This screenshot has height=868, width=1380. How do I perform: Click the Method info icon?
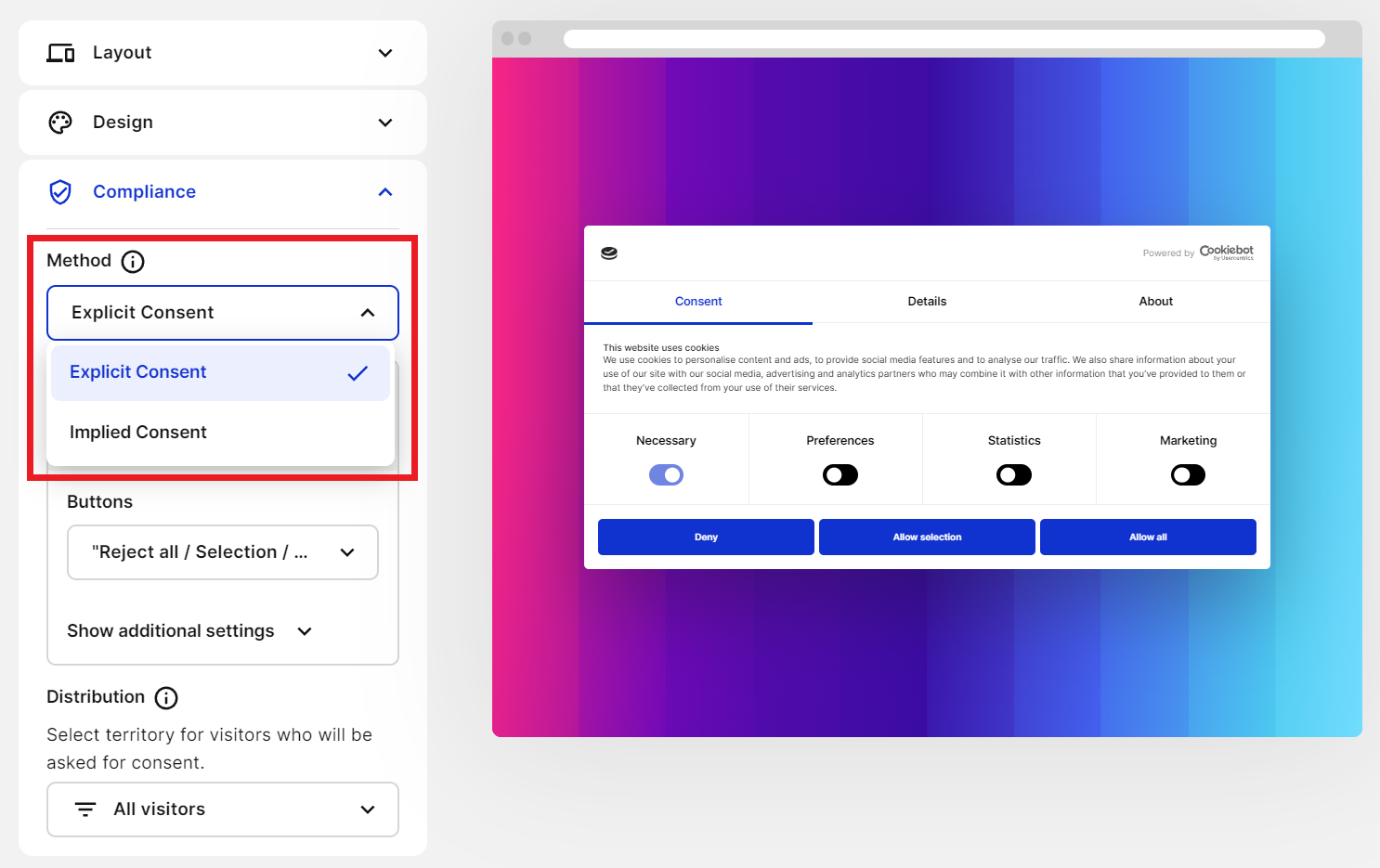click(133, 262)
